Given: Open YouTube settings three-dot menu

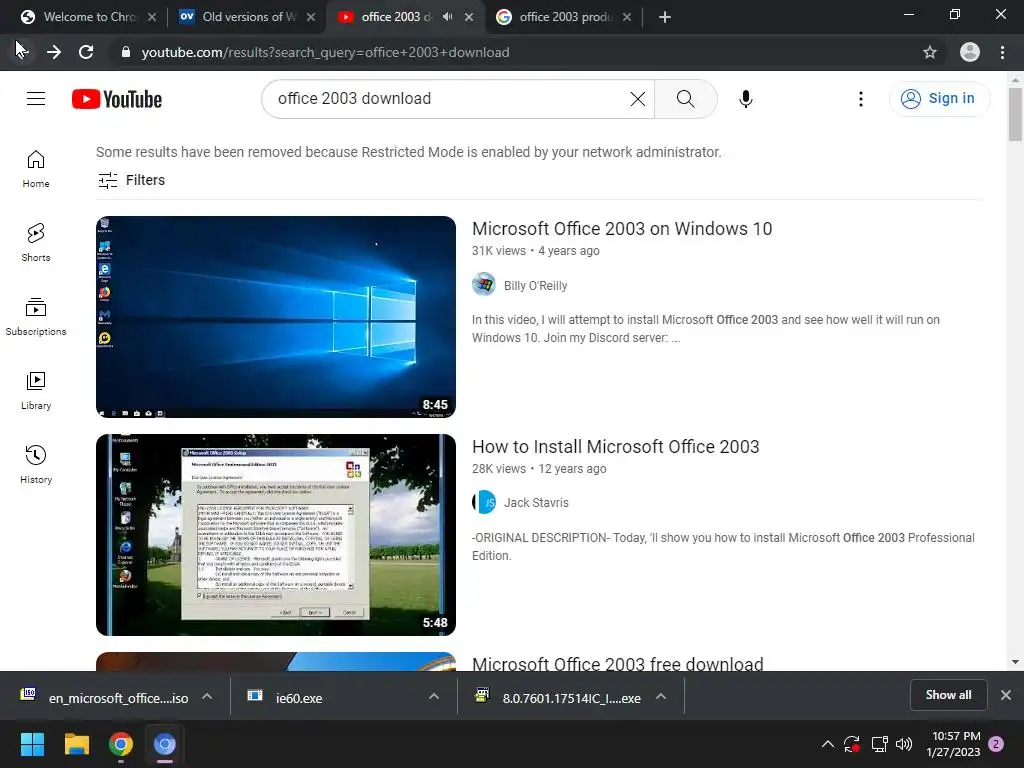Looking at the screenshot, I should (x=861, y=99).
